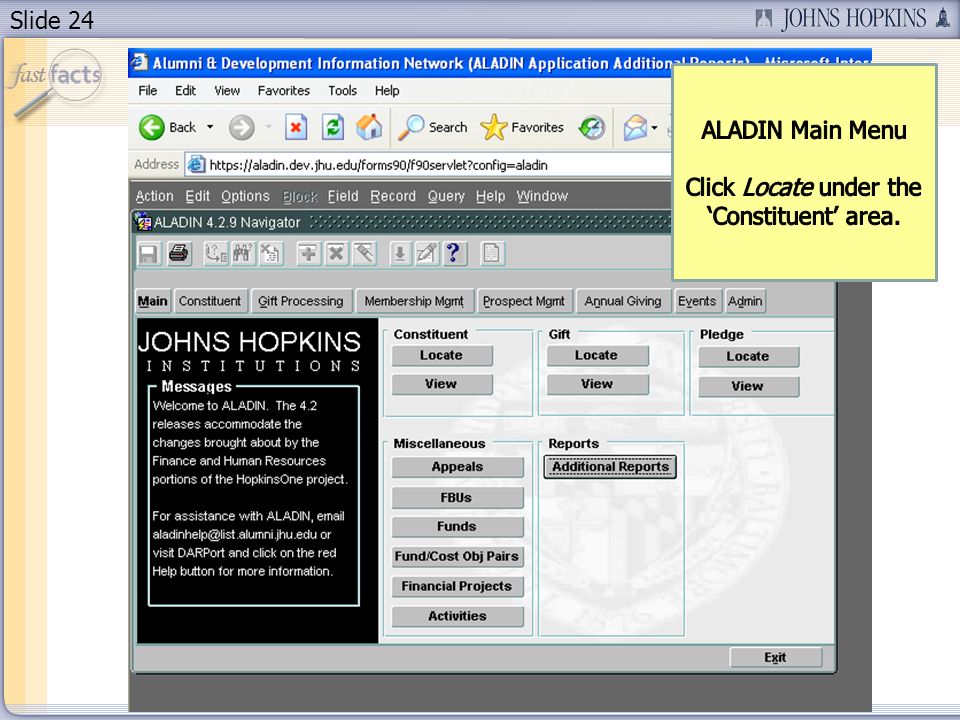Click the Financial Projects button
Viewport: 960px width, 720px height.
point(457,587)
